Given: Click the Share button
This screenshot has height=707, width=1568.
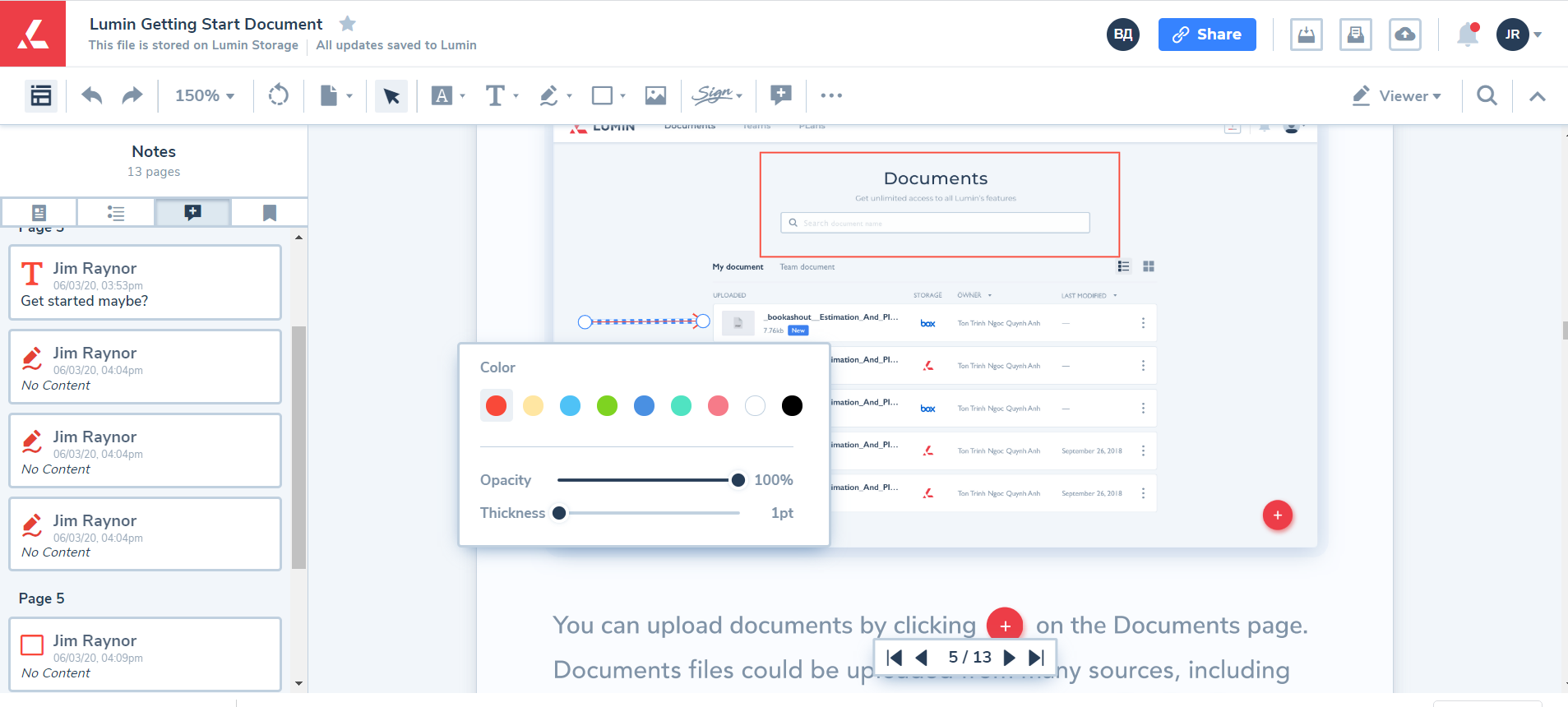Looking at the screenshot, I should (1207, 35).
